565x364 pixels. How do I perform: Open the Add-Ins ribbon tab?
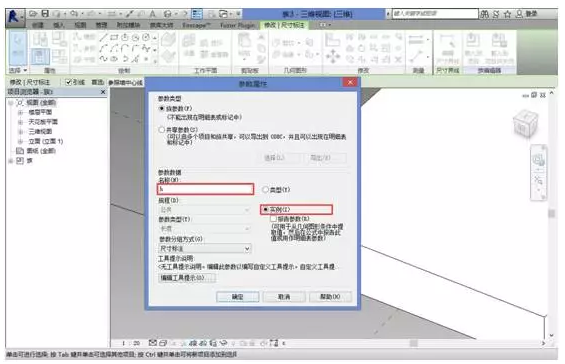[128, 25]
